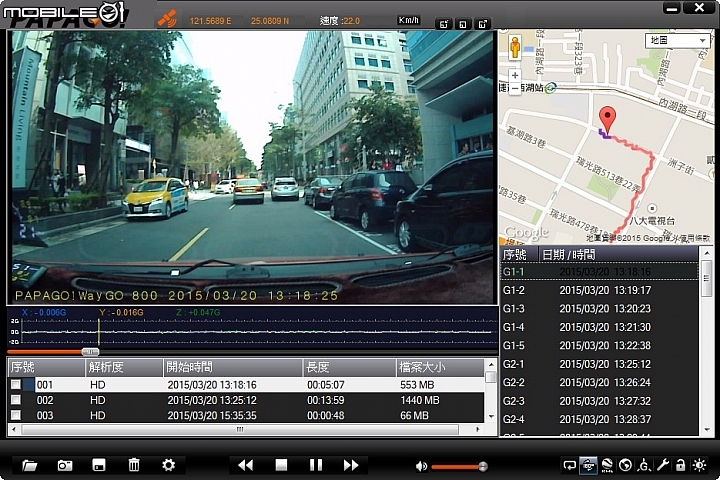Zoom in on map with plus button

515,75
